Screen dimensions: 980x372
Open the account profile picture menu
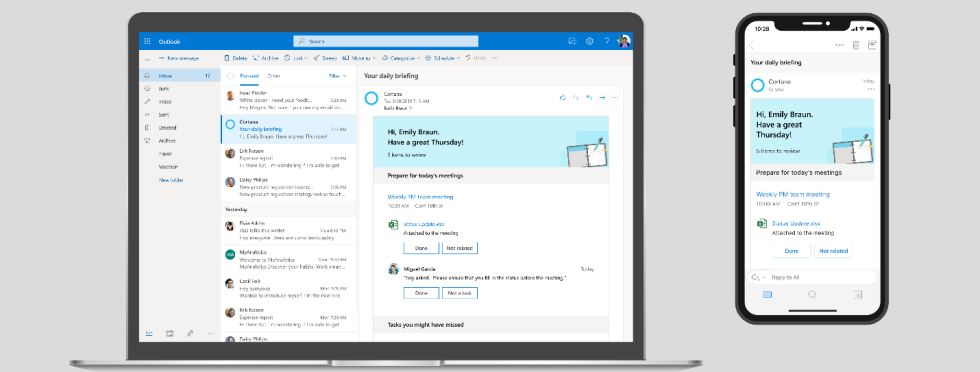[x=624, y=41]
